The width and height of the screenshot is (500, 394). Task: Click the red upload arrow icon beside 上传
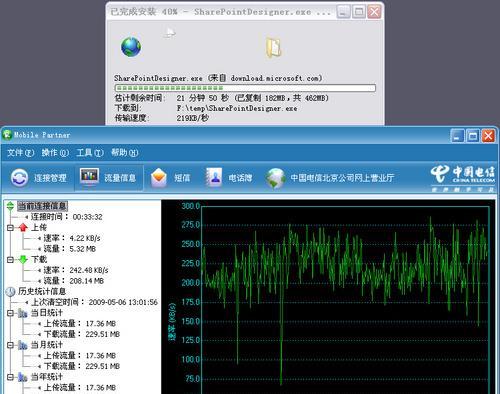[23, 227]
